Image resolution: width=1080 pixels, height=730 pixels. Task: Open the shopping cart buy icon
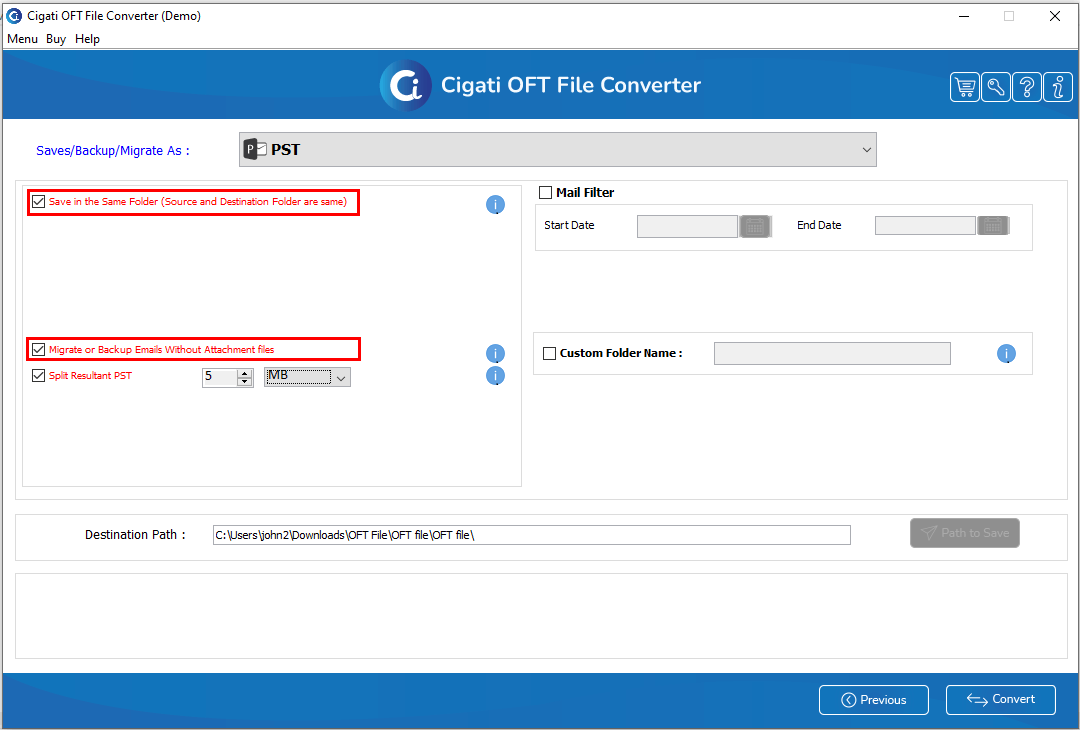965,87
